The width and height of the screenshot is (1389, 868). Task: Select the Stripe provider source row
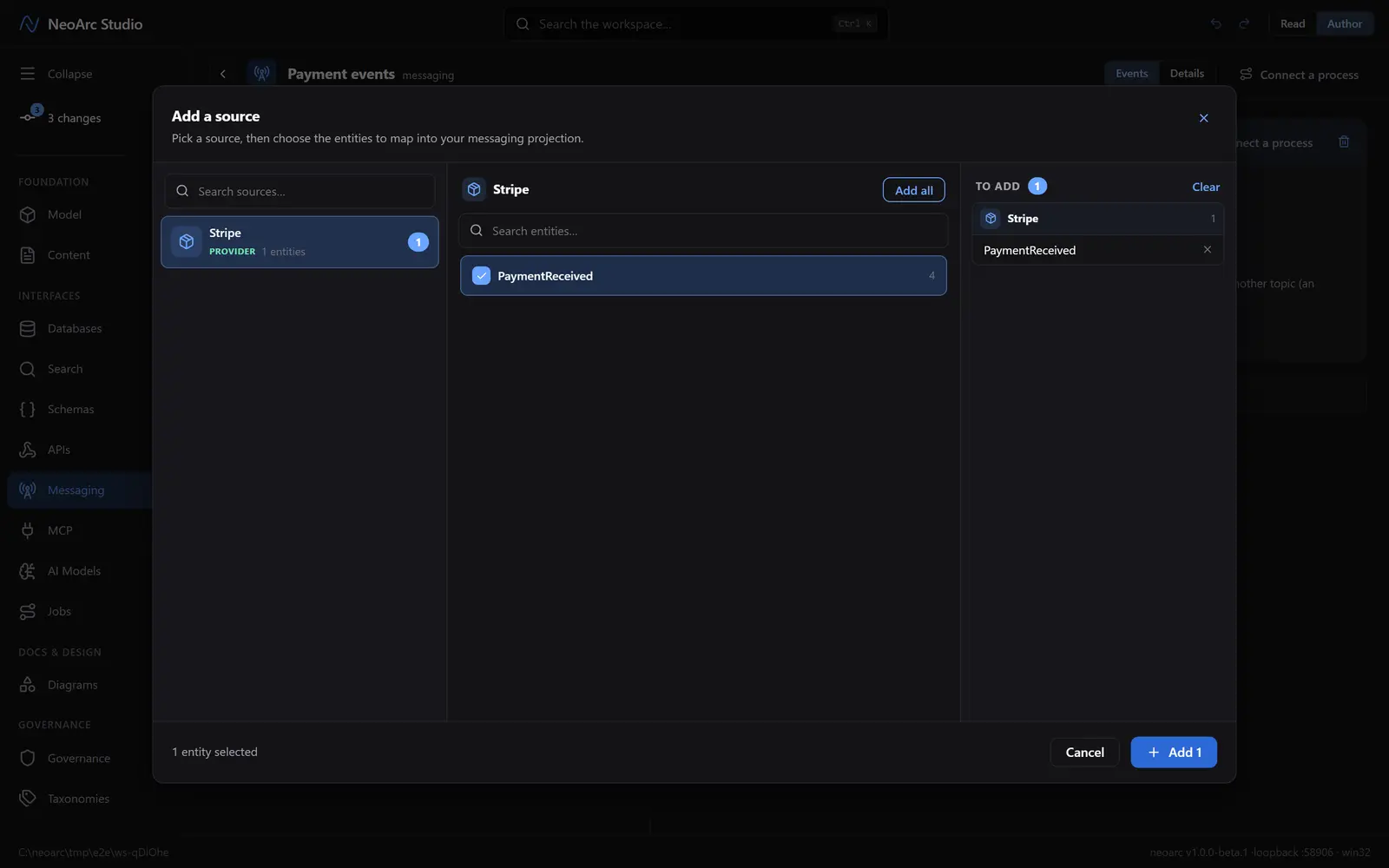click(300, 242)
